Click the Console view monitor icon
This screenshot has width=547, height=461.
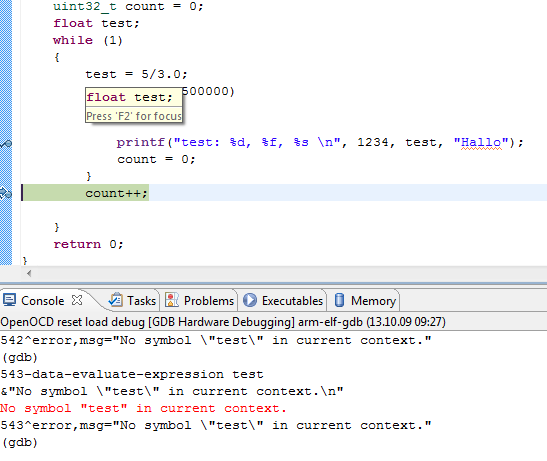9,300
